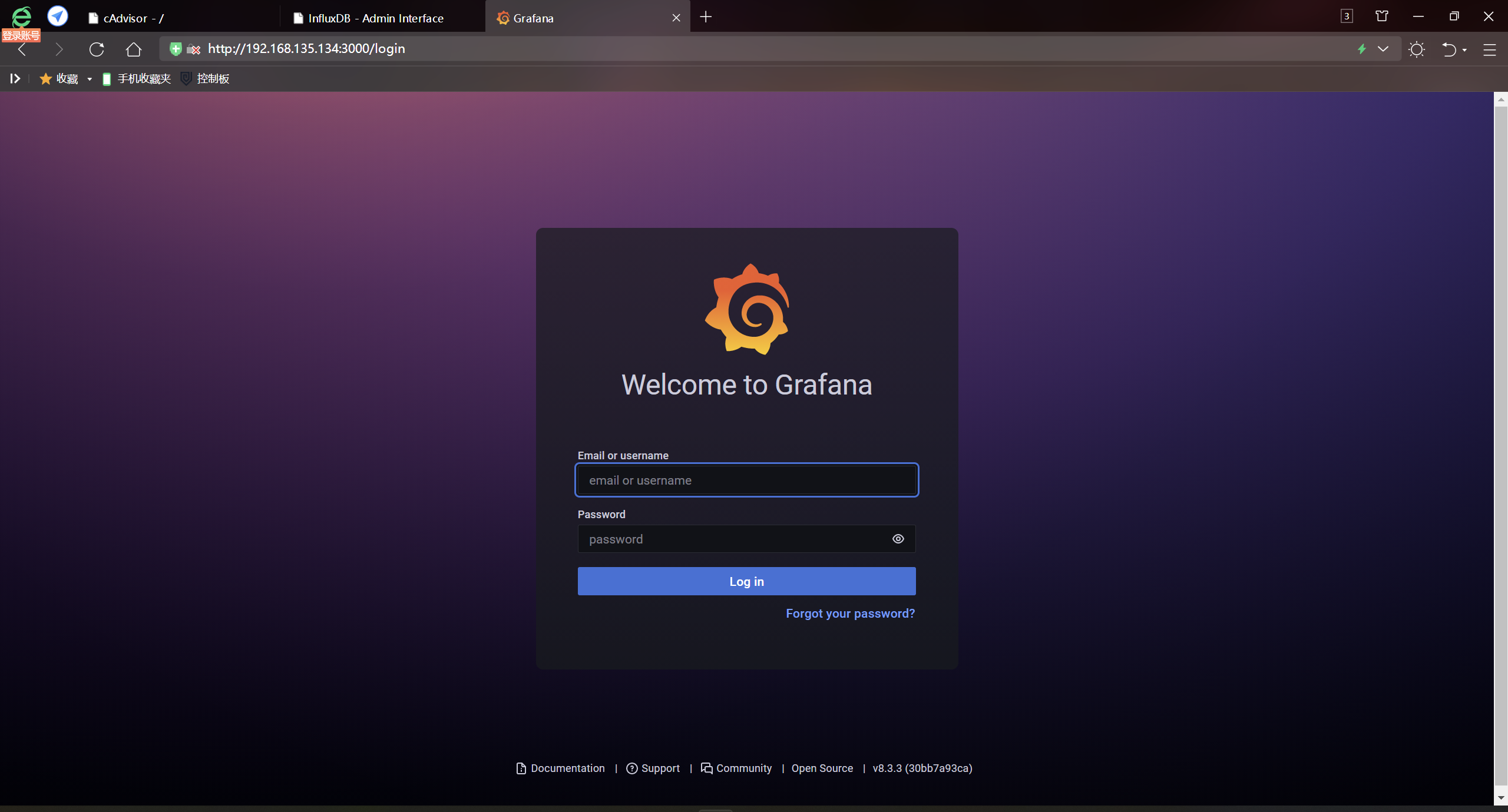Toggle password visibility eye icon
Screen dimensions: 1508x812
pyautogui.click(x=898, y=539)
